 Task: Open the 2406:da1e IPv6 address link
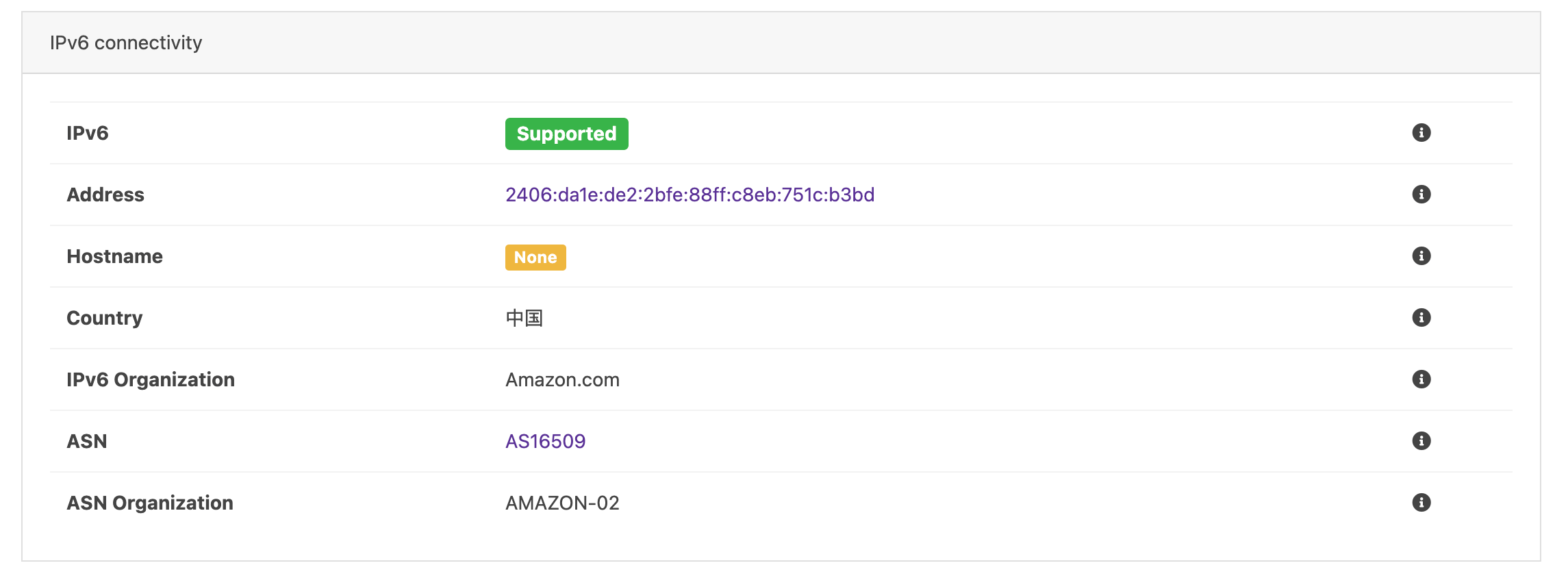click(690, 195)
